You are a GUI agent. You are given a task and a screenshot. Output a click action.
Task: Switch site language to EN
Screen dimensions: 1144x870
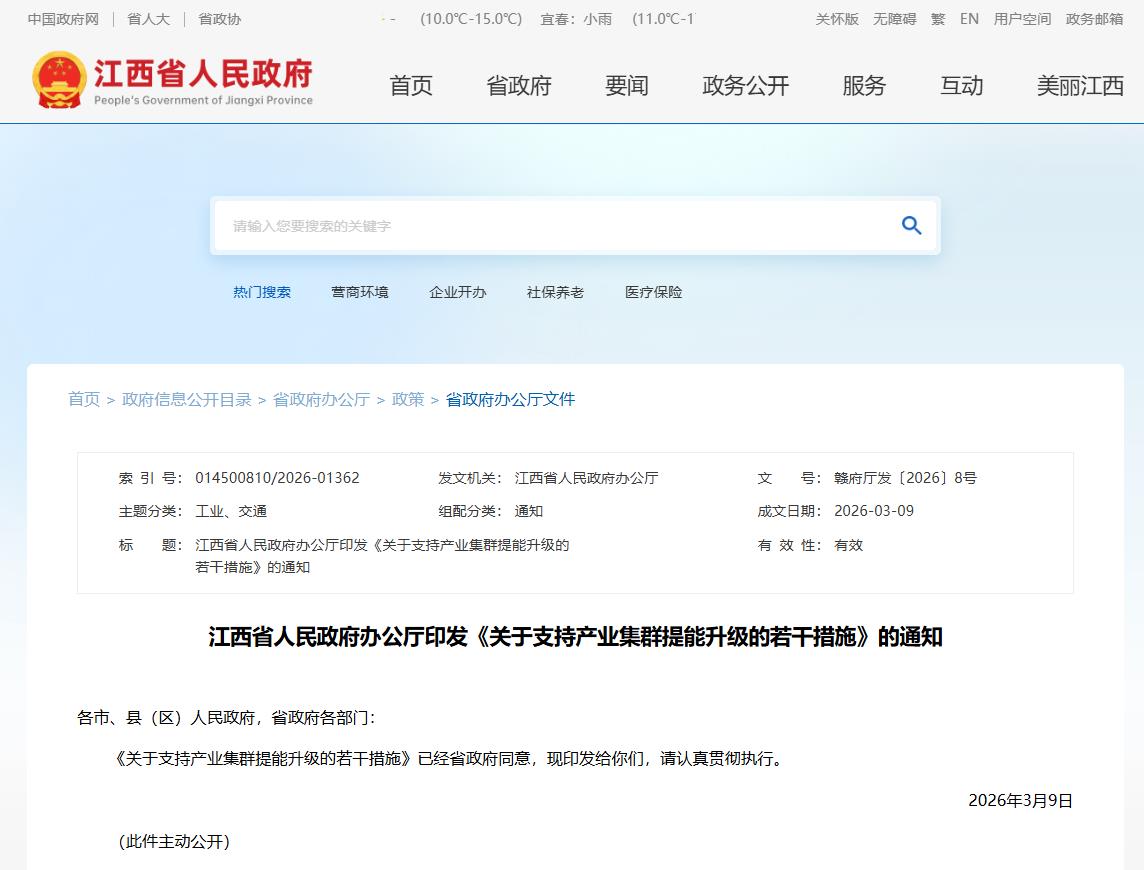[969, 19]
